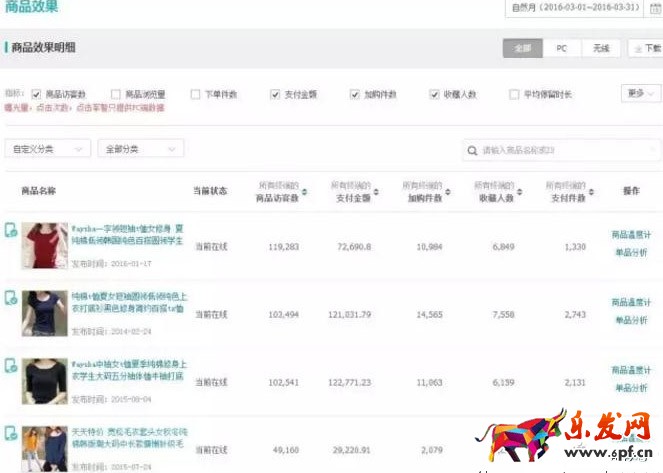Check the 平均停留时长 checkbox
This screenshot has height=473, width=663.
(514, 94)
